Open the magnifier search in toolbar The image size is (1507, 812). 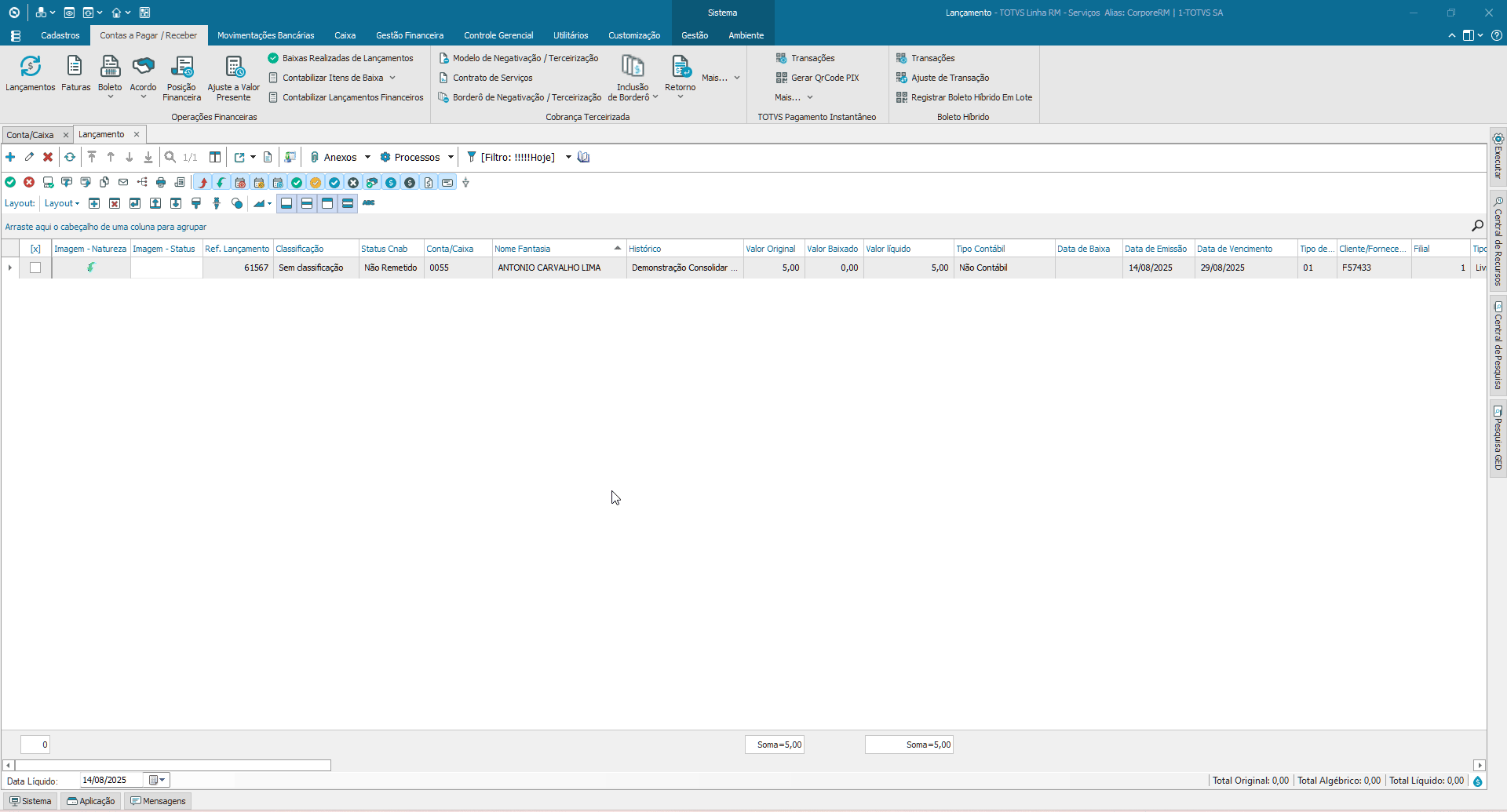170,157
